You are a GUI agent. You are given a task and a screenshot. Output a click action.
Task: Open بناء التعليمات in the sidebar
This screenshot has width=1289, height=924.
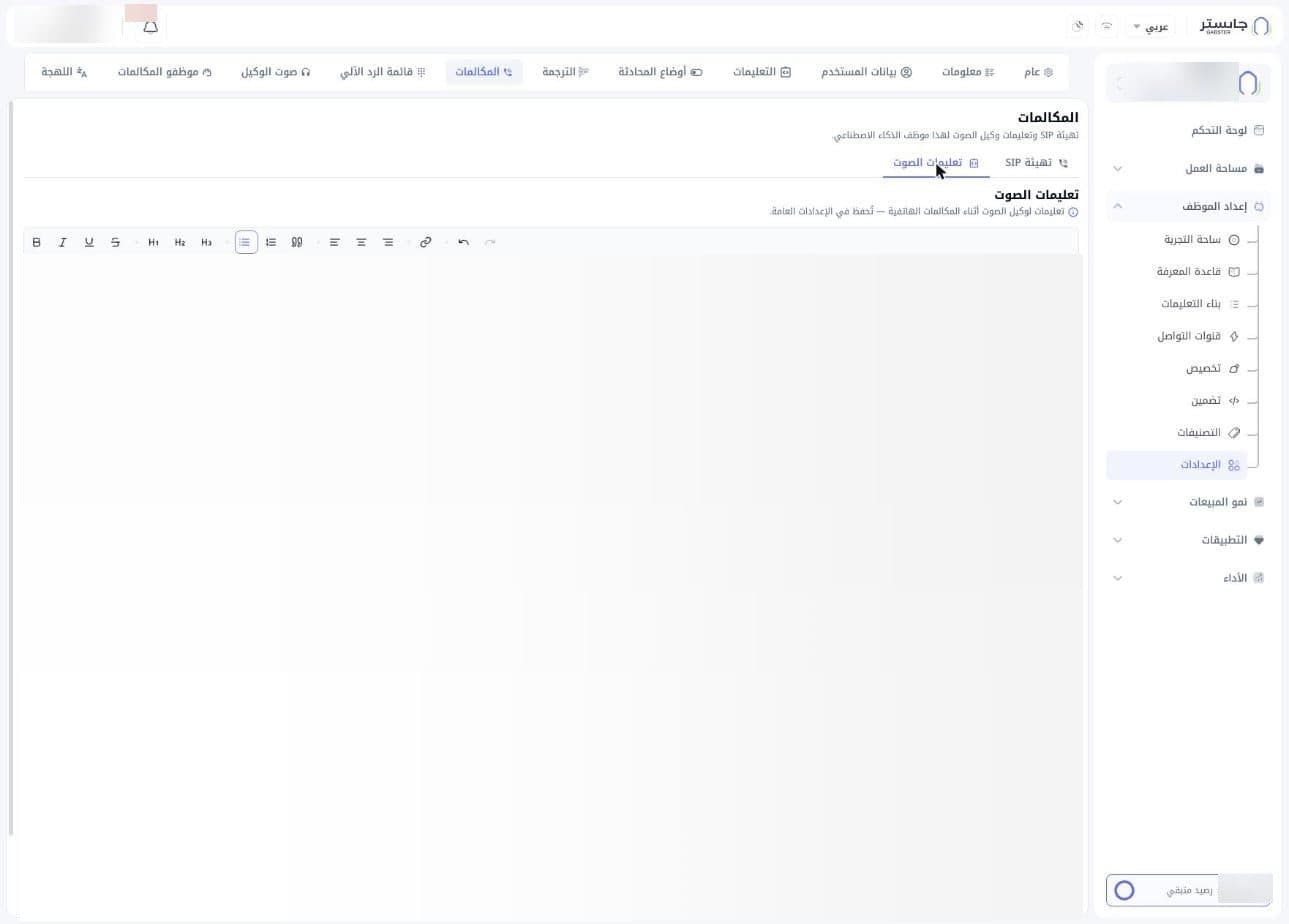[x=1199, y=304]
